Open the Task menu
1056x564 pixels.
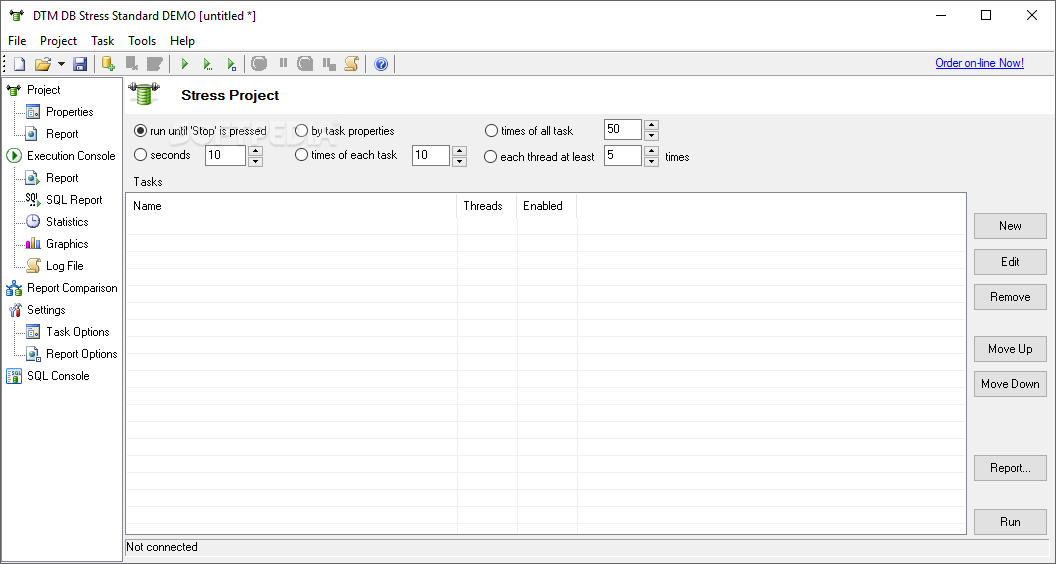pyautogui.click(x=102, y=41)
